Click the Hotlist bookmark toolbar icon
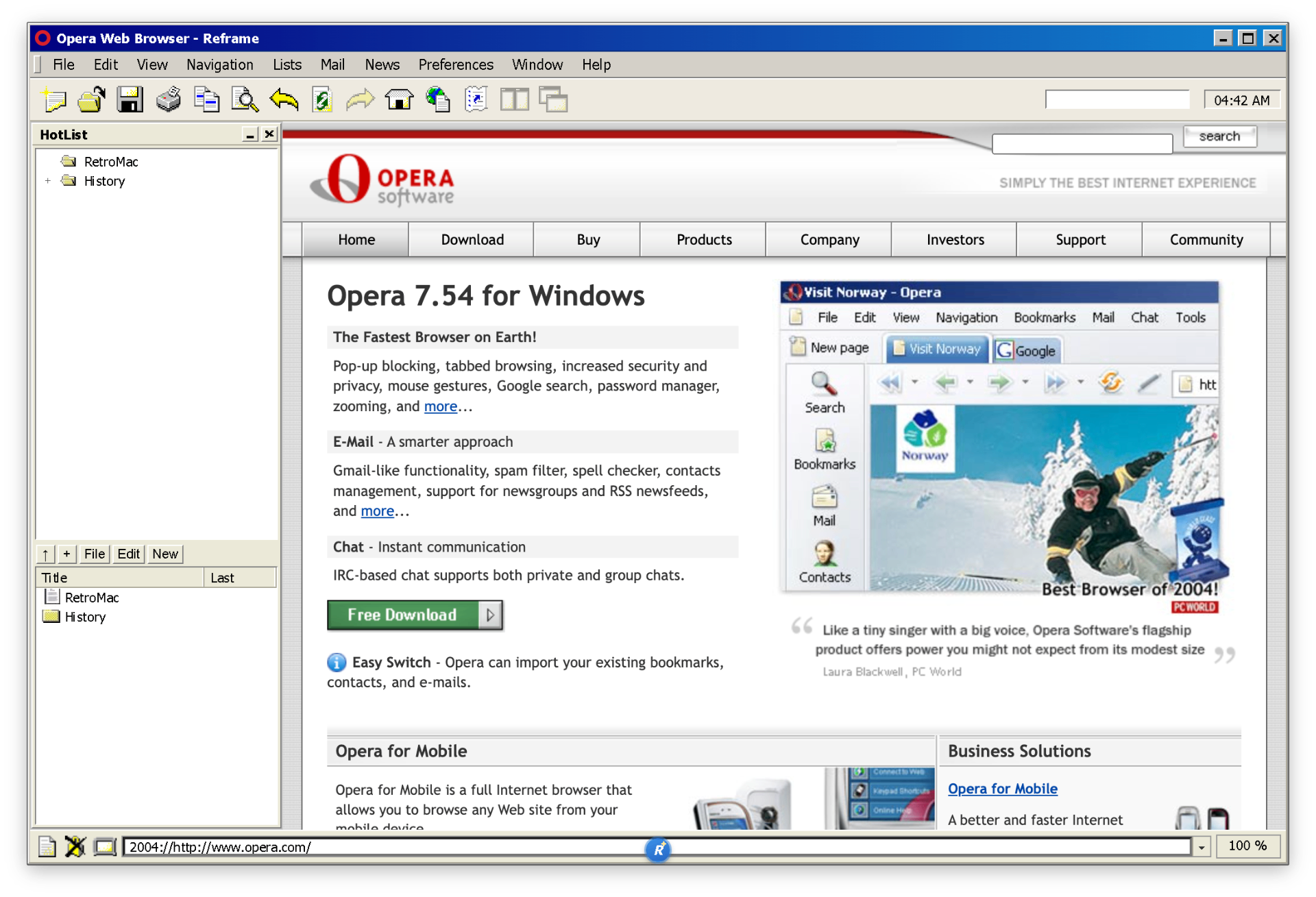The image size is (1316, 897). [x=476, y=100]
